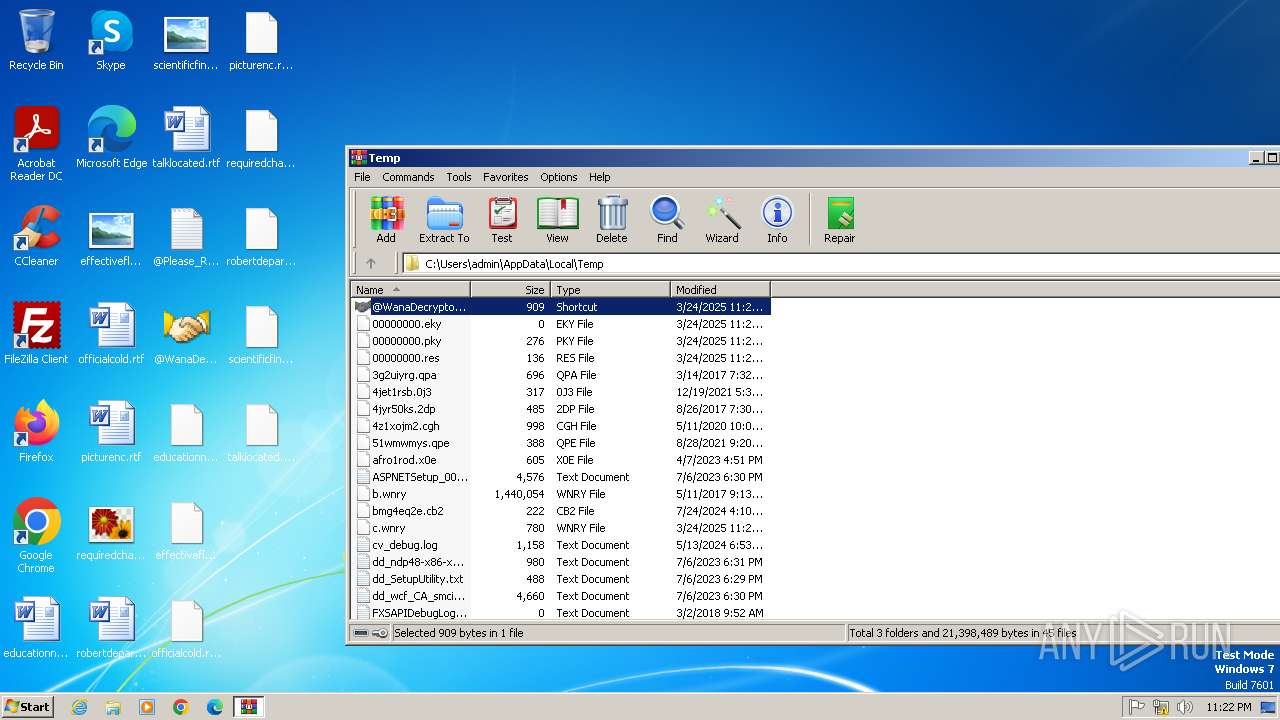
Task: Click the Test archive icon
Action: (502, 220)
